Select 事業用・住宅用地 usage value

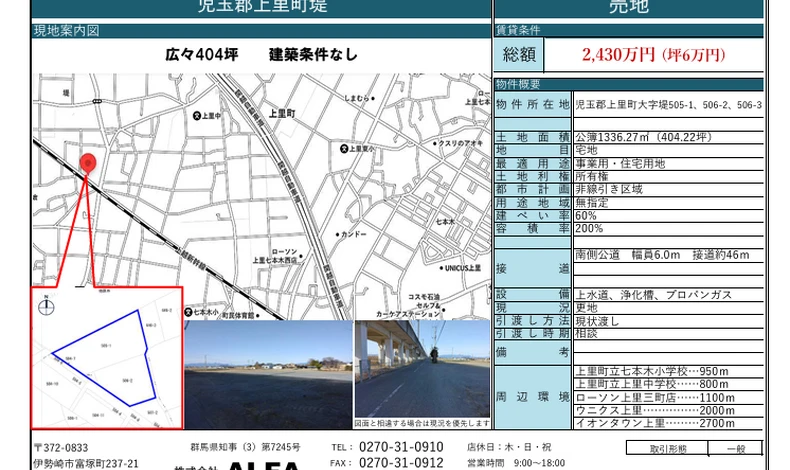tap(620, 163)
